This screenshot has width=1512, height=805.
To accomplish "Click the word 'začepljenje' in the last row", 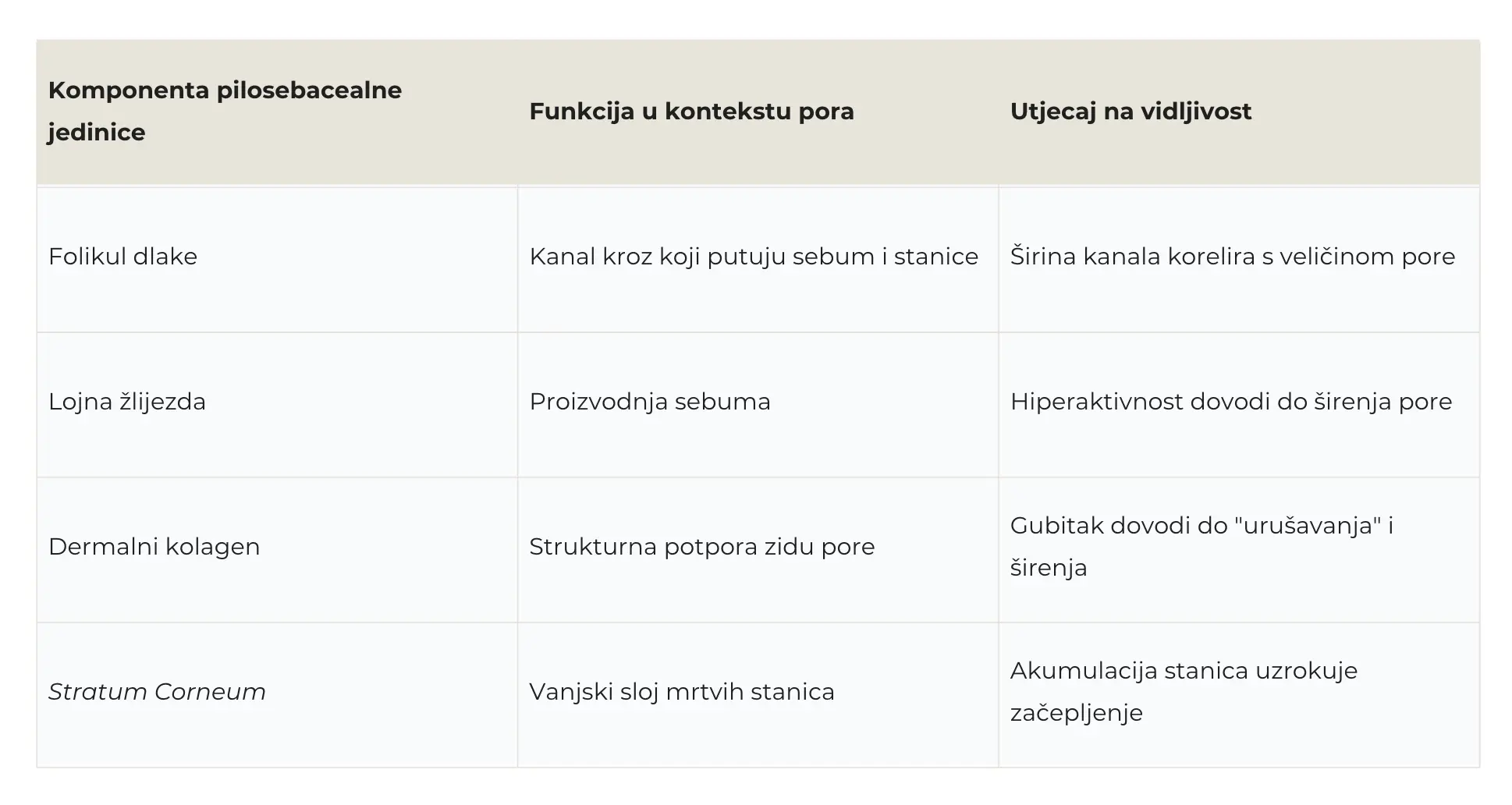I will point(1077,714).
